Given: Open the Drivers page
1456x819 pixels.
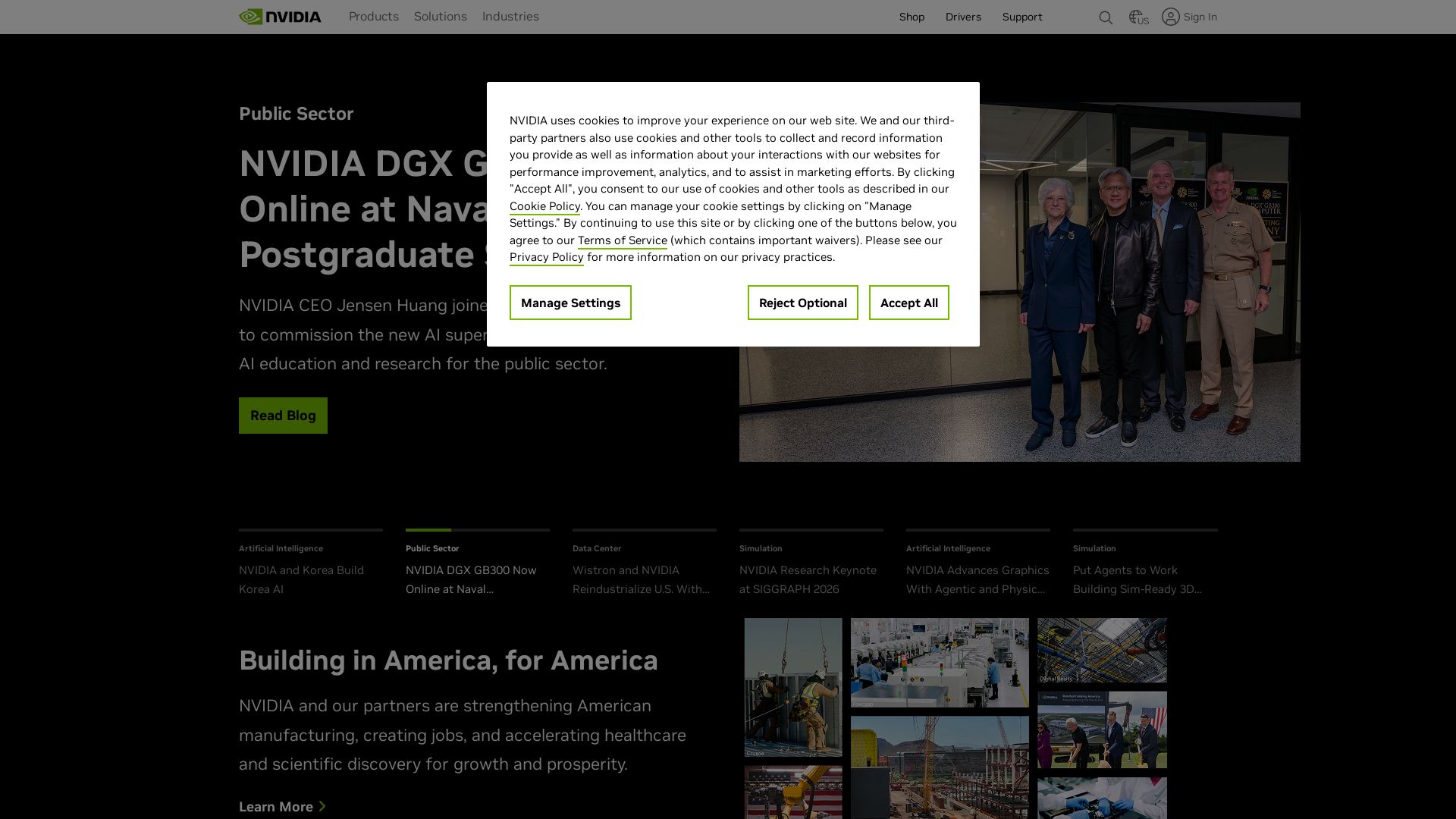Looking at the screenshot, I should point(963,17).
